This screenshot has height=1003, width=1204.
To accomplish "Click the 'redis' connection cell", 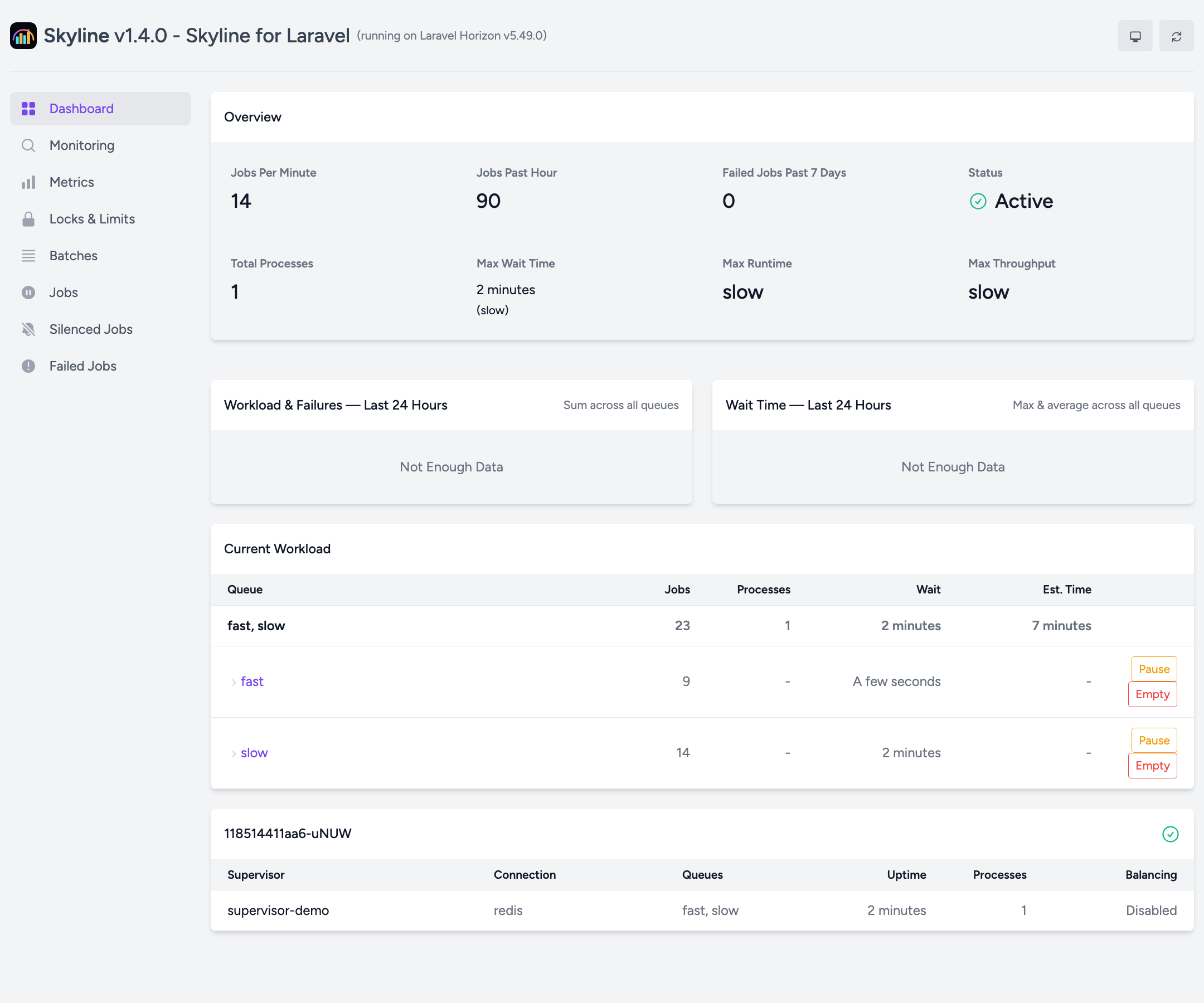I will (x=508, y=910).
